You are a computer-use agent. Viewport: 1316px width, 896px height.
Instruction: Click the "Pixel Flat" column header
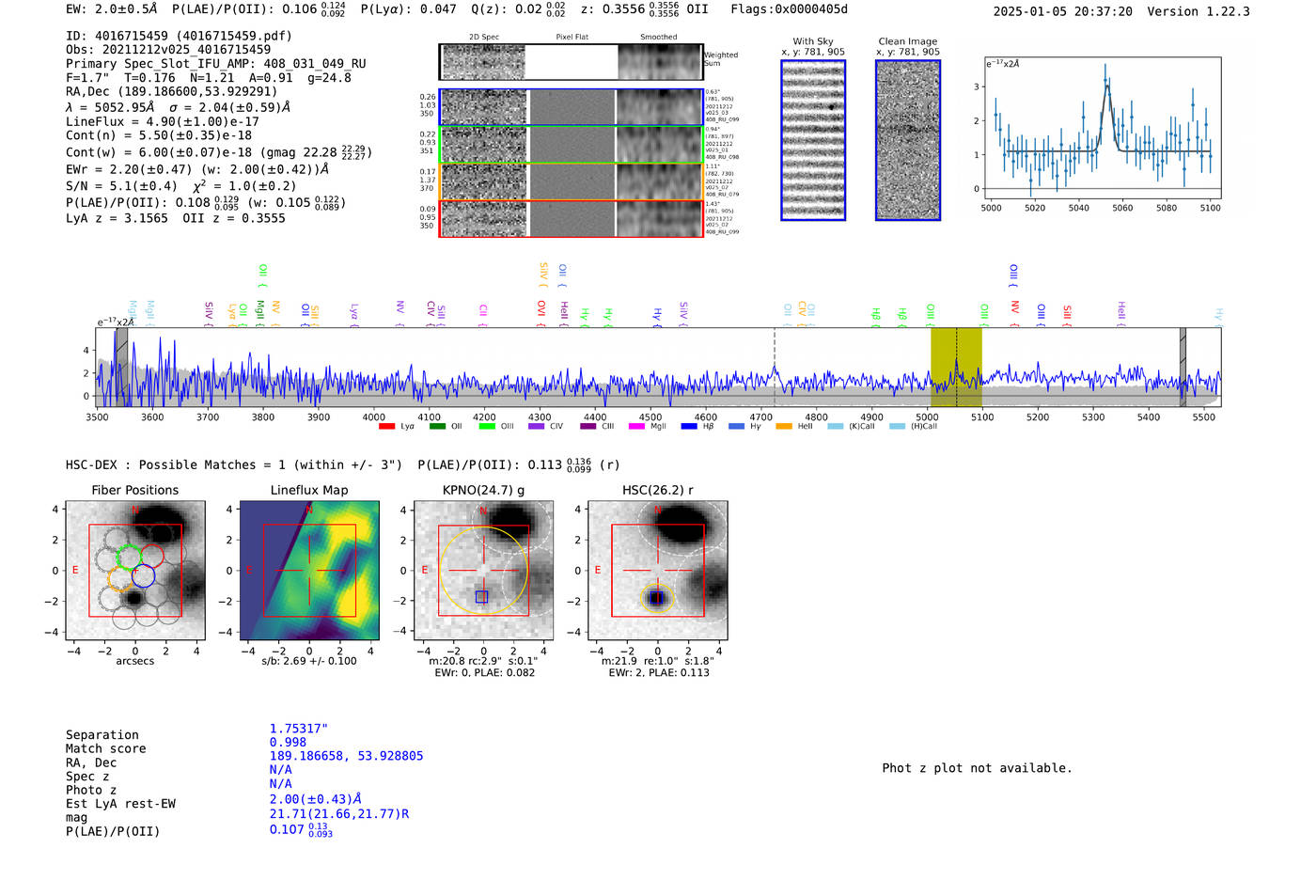(x=572, y=38)
